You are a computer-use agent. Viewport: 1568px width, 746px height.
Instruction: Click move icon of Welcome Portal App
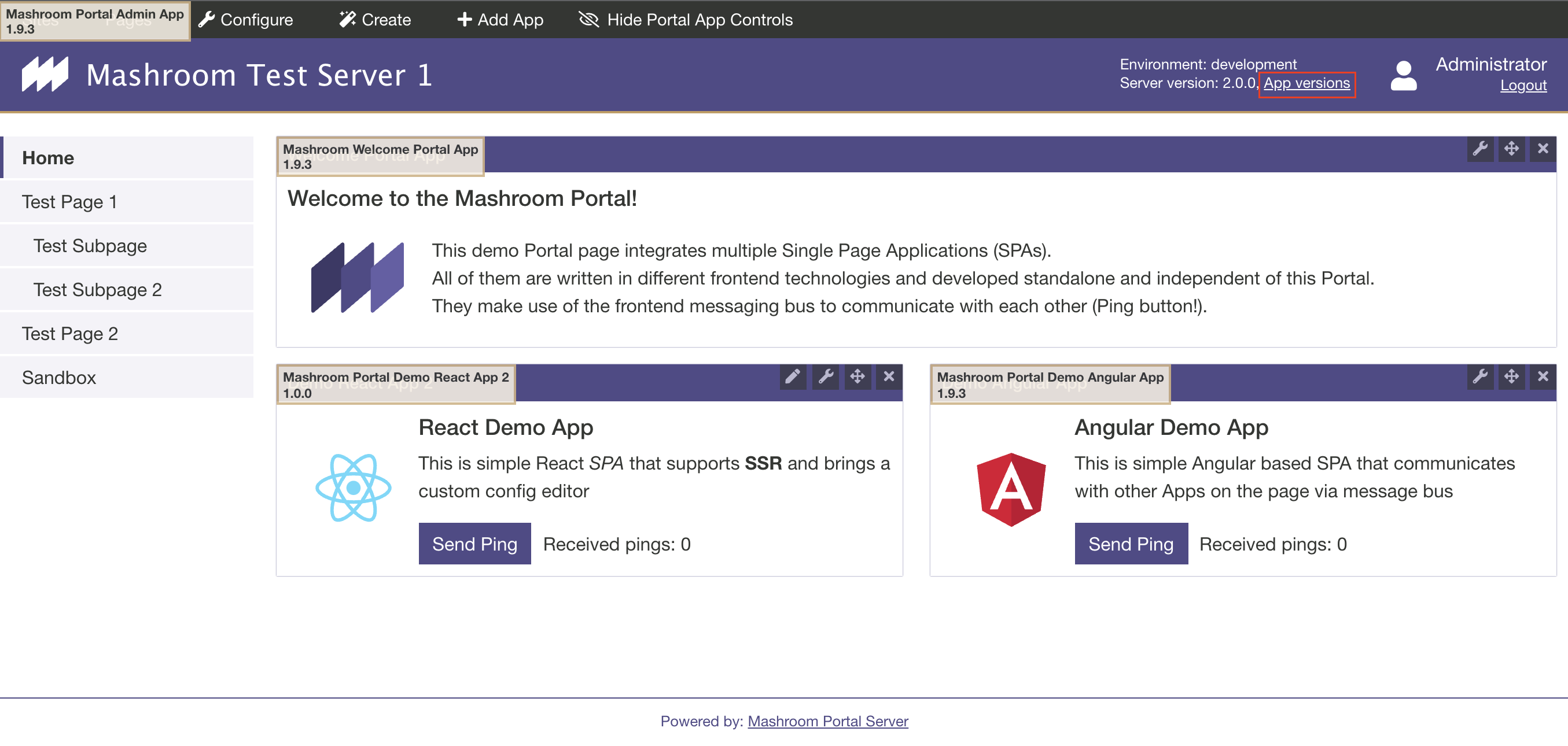pyautogui.click(x=1511, y=149)
